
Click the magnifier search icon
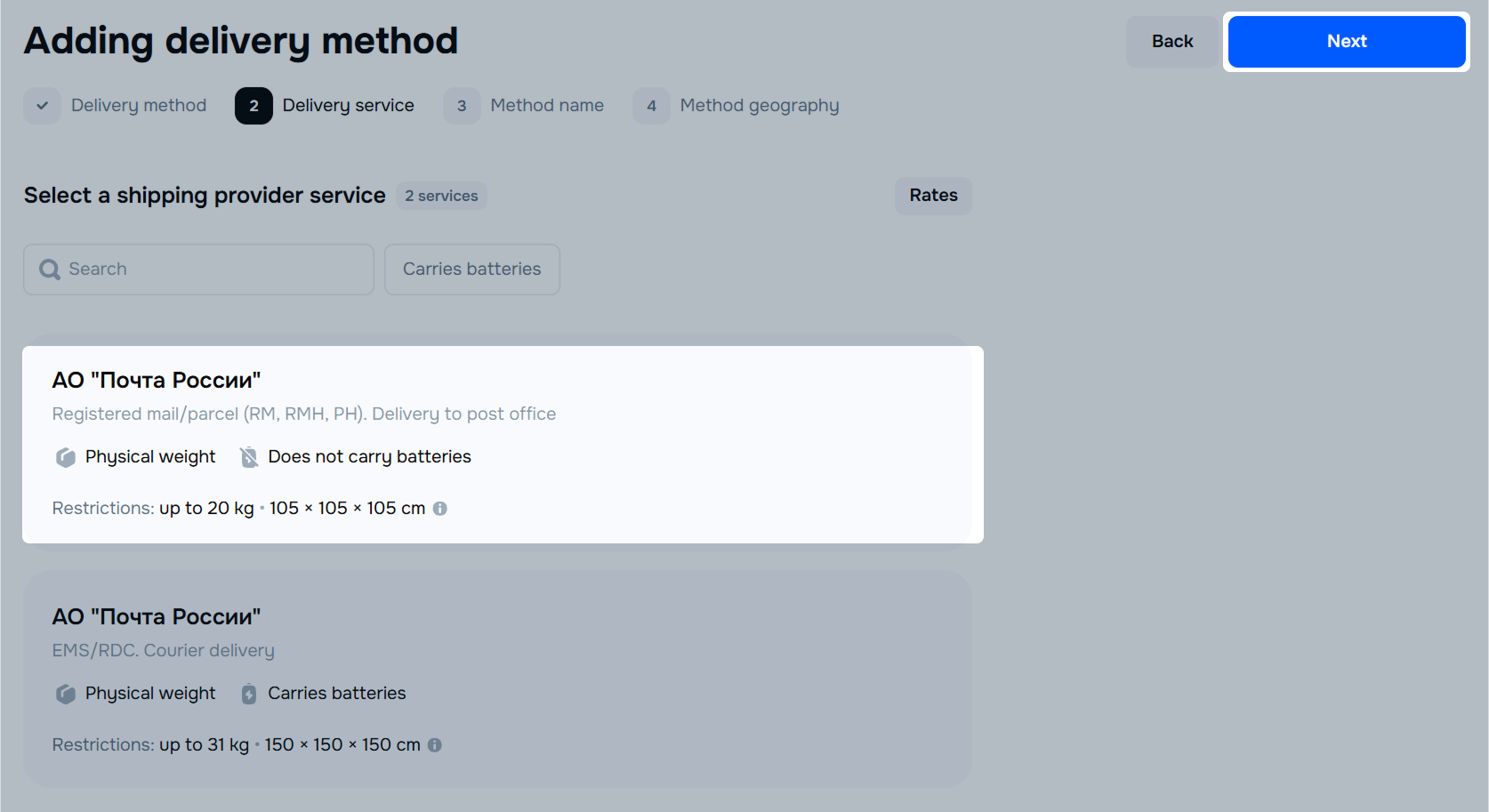[x=50, y=269]
